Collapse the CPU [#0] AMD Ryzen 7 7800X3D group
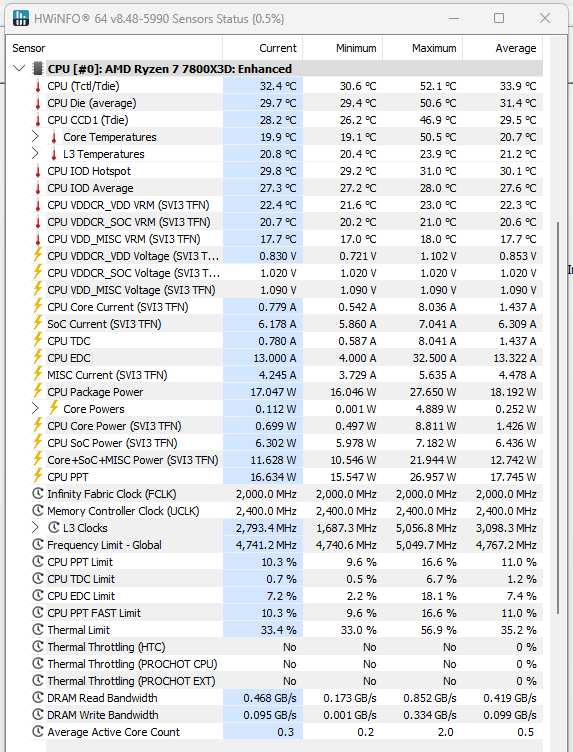Viewport: 573px width, 752px height. coord(19,69)
